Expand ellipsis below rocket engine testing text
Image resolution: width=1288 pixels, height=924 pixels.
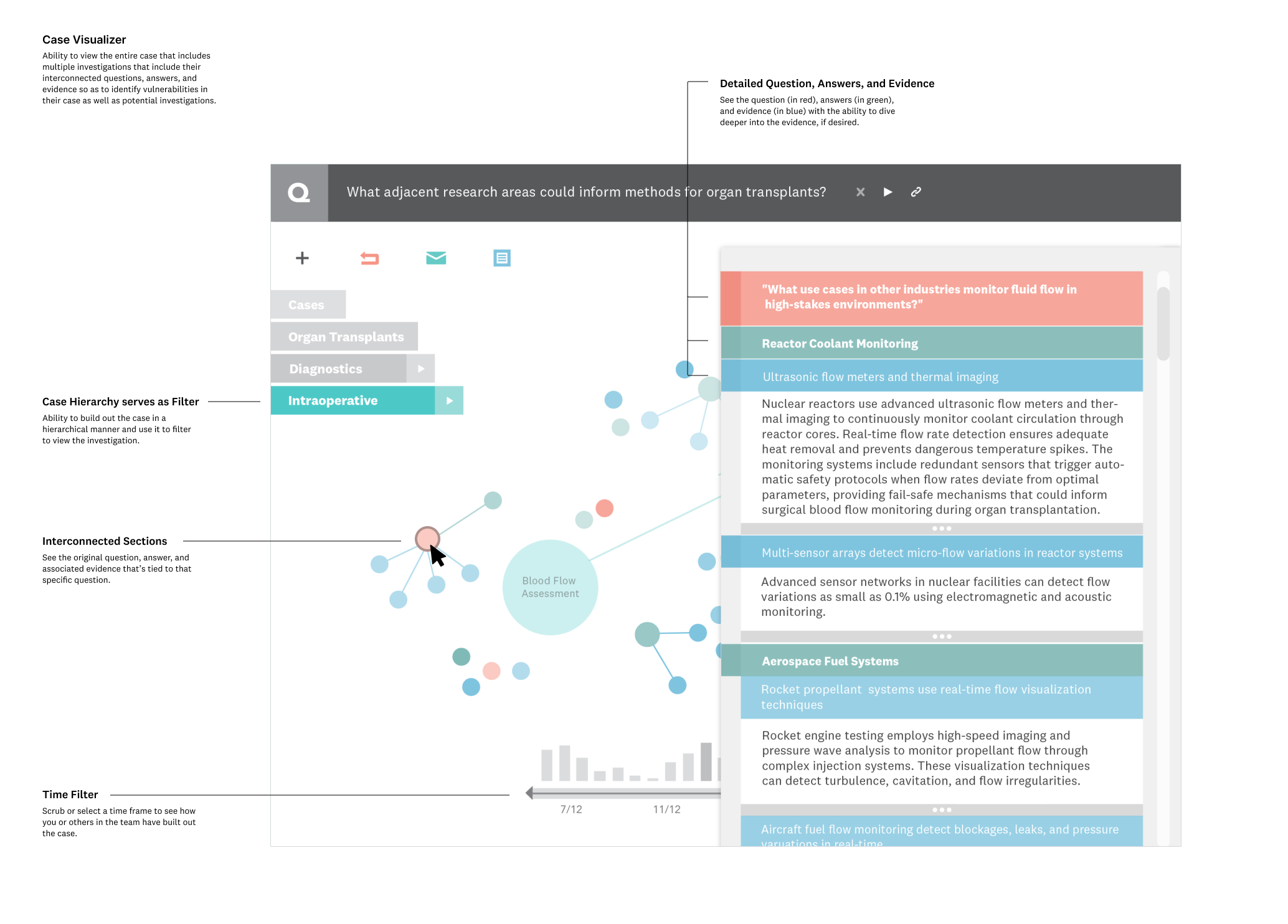point(942,810)
